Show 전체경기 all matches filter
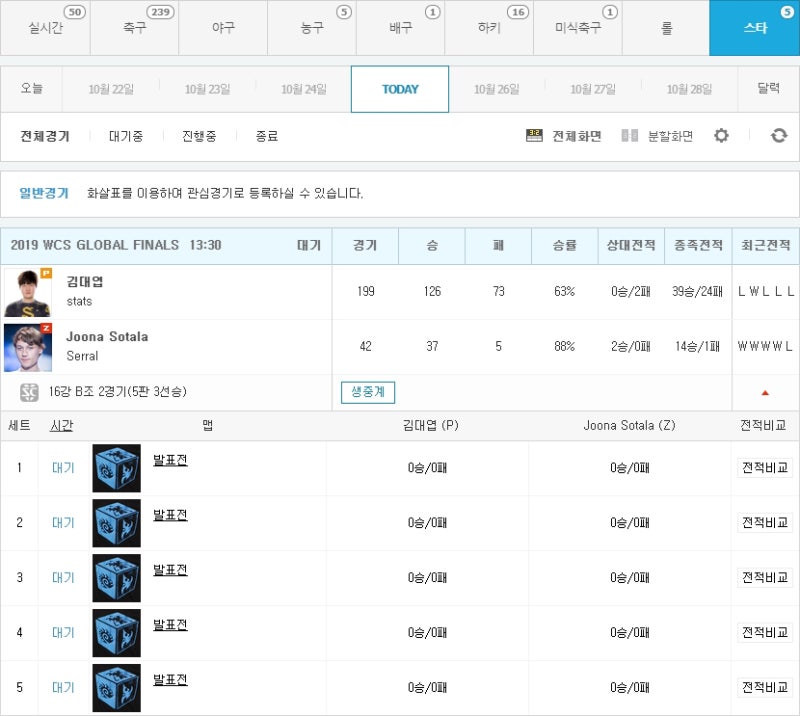 click(45, 136)
